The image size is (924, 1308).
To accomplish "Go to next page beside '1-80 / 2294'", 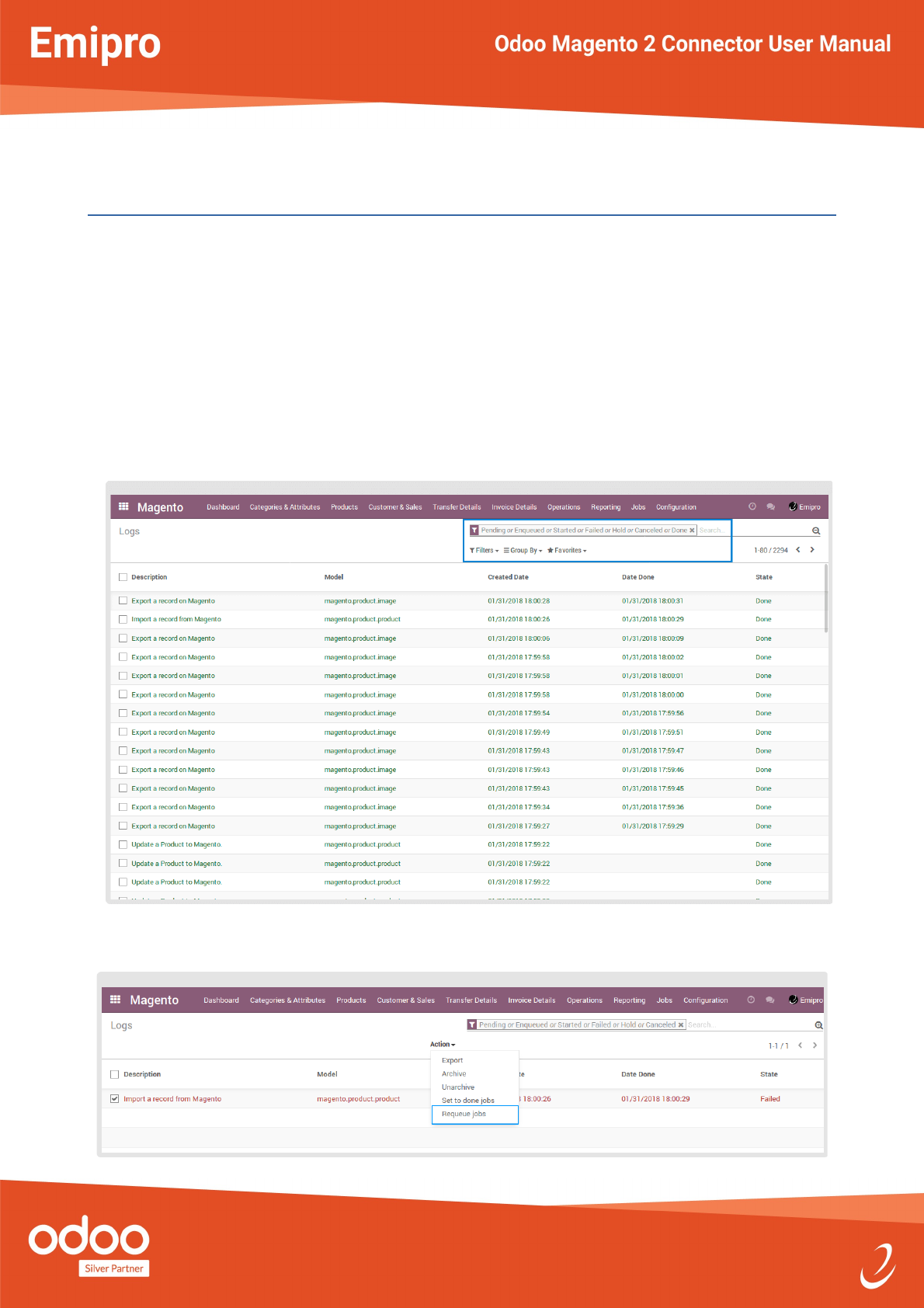I will [812, 550].
